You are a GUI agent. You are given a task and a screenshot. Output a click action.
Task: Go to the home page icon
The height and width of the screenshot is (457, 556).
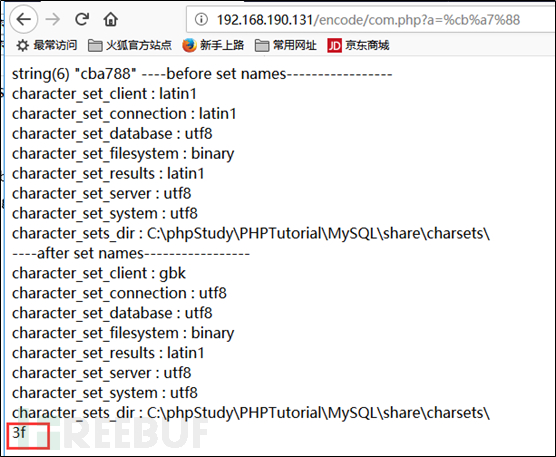coord(111,19)
